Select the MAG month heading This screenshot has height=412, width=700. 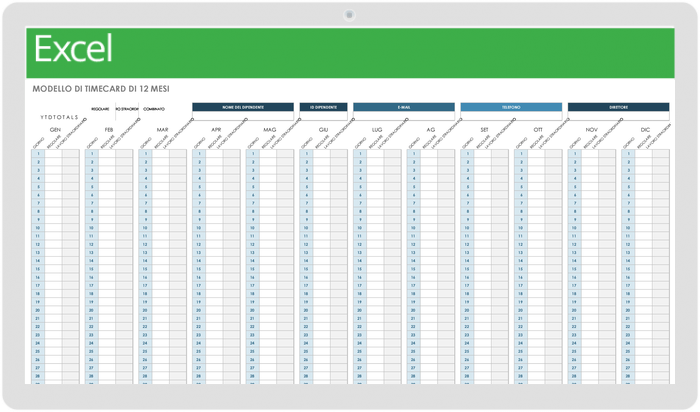270,129
